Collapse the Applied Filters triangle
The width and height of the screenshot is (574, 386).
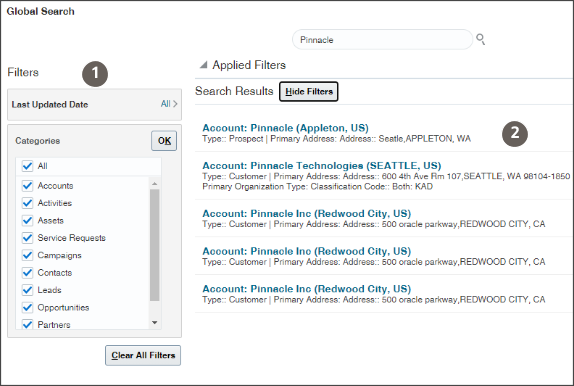pyautogui.click(x=203, y=65)
